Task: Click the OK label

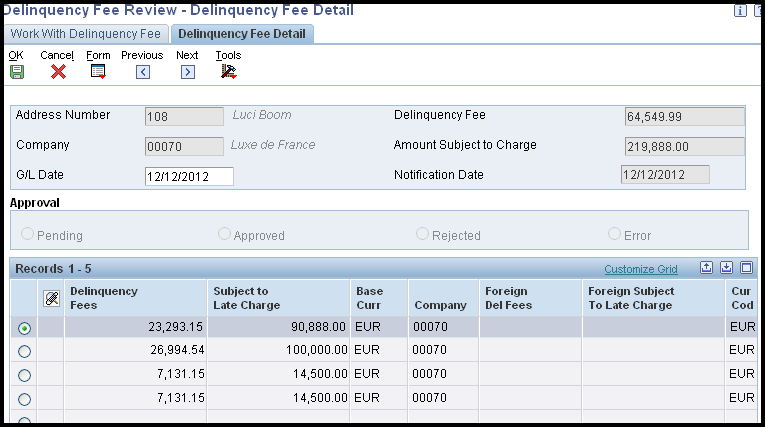Action: click(16, 55)
